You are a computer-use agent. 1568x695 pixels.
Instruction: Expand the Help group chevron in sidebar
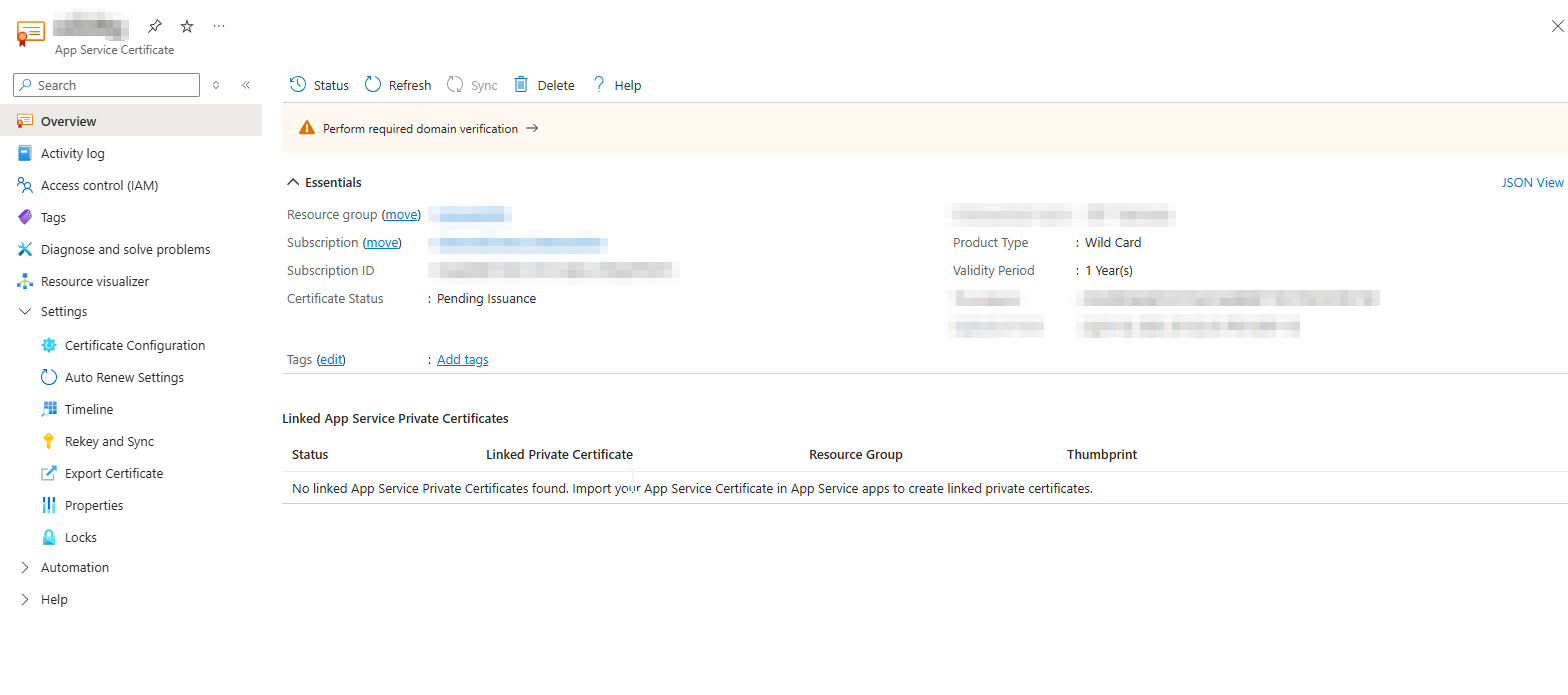point(25,599)
